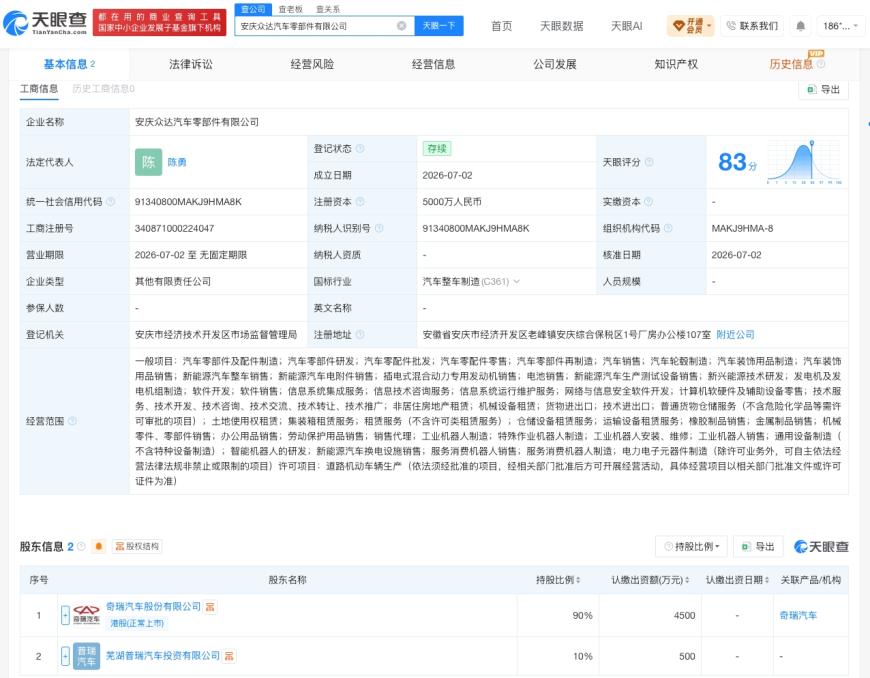Expand shareholder row for 芜湖普瑞汽车投资有限公司
The height and width of the screenshot is (678, 870).
pos(65,656)
